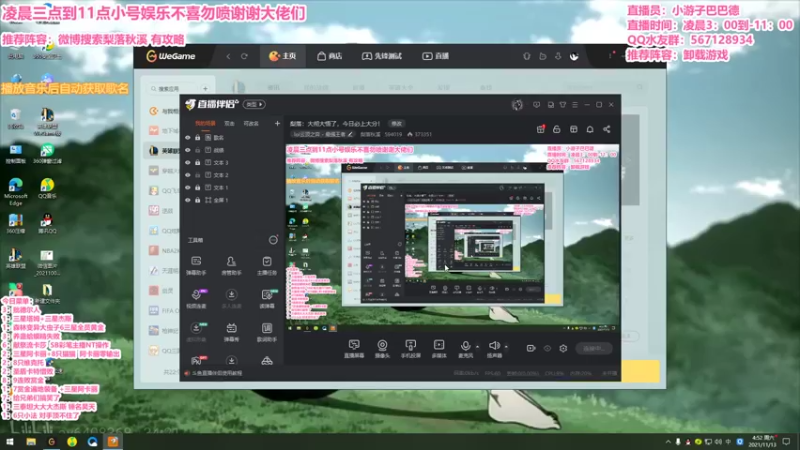Start recording with camcorder icon

click(x=531, y=348)
